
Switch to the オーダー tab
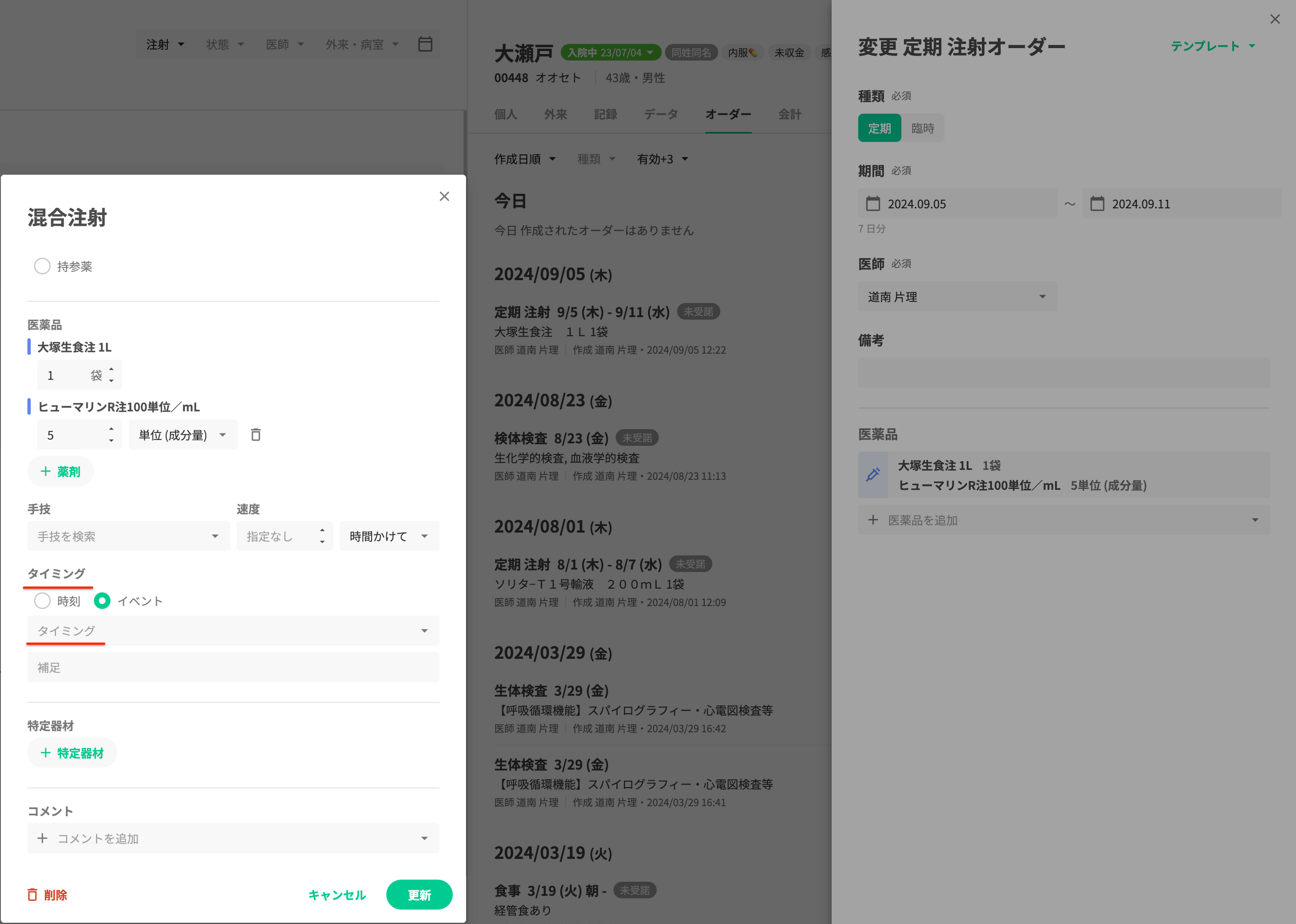(728, 114)
